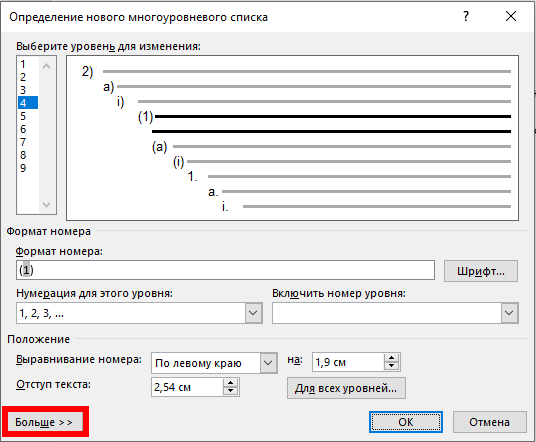Click the number format text field

point(226,270)
